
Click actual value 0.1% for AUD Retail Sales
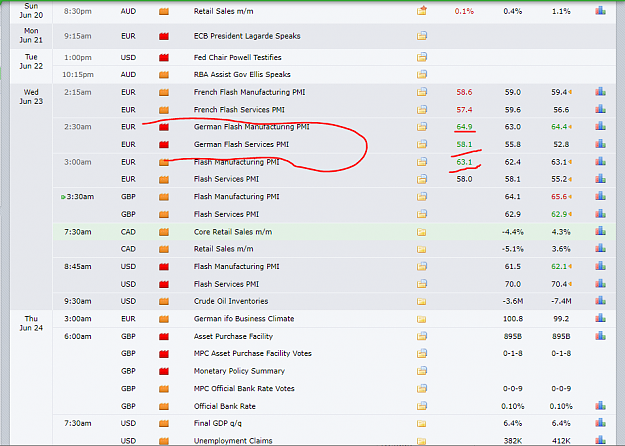(464, 12)
